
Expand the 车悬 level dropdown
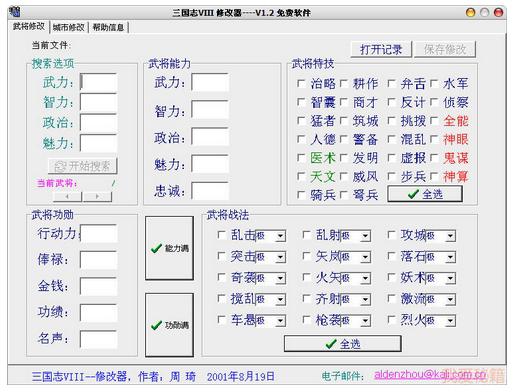click(280, 321)
